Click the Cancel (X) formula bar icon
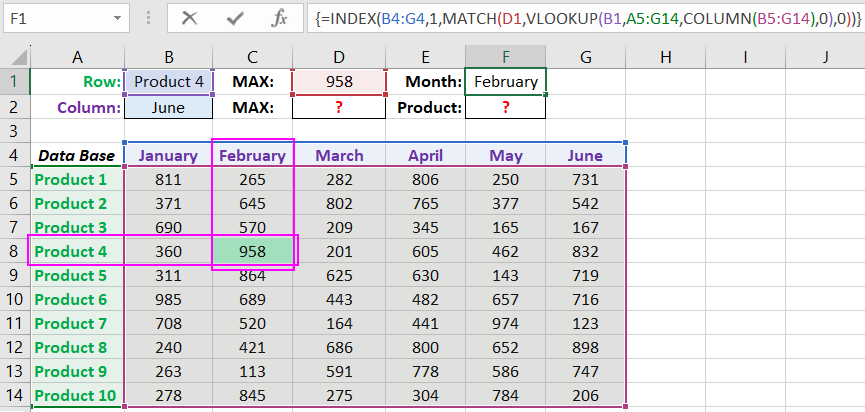This screenshot has height=412, width=865. (x=189, y=18)
